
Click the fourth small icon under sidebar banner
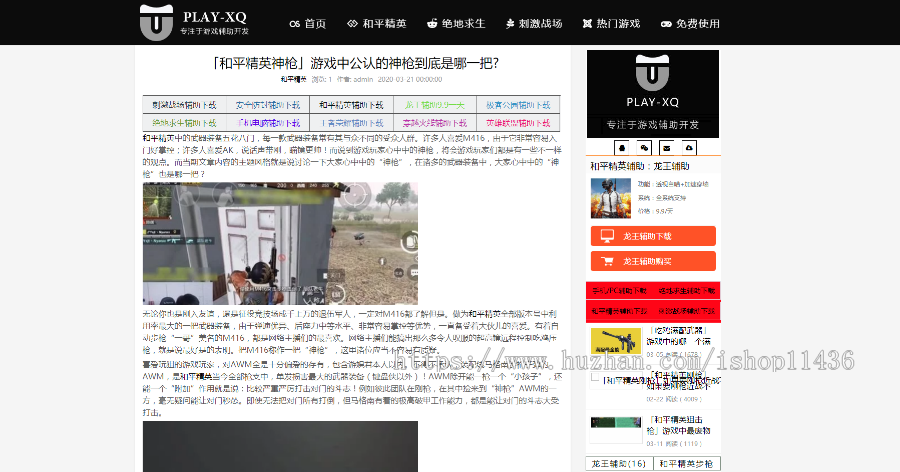689,146
